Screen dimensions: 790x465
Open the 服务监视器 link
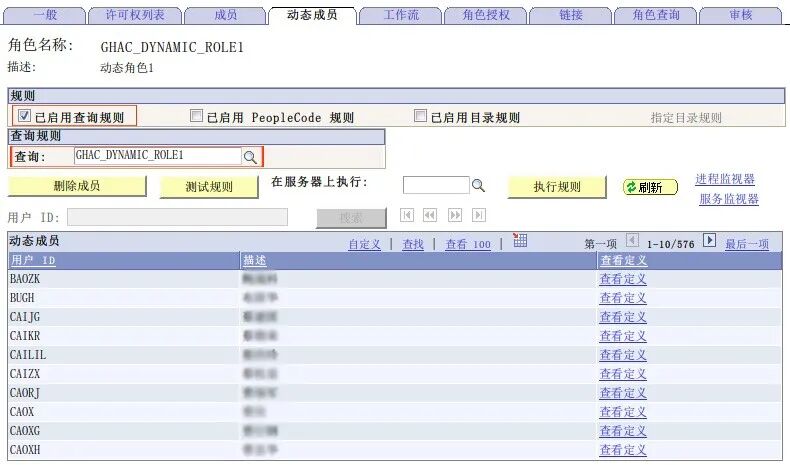point(729,199)
